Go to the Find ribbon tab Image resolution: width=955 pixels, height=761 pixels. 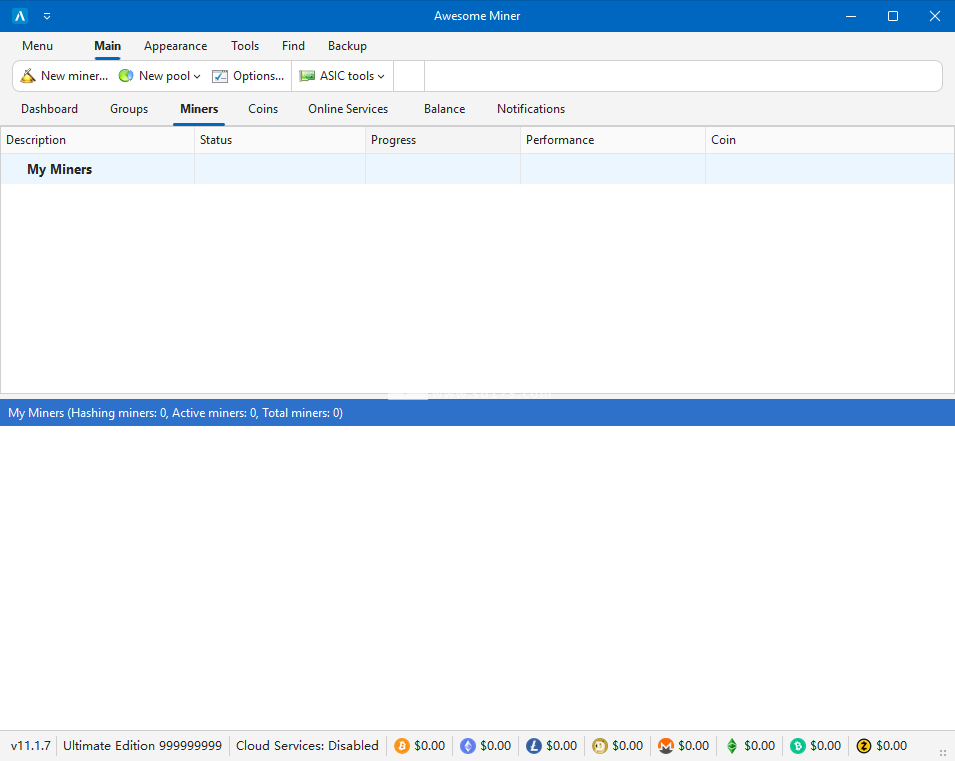pyautogui.click(x=293, y=46)
